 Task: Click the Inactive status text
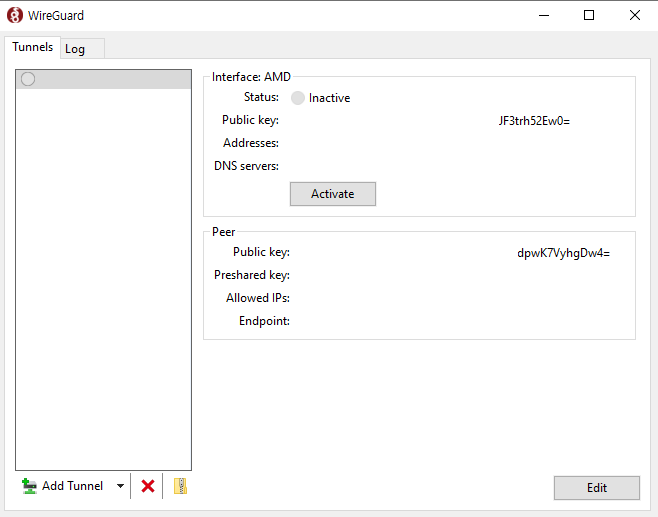[329, 98]
